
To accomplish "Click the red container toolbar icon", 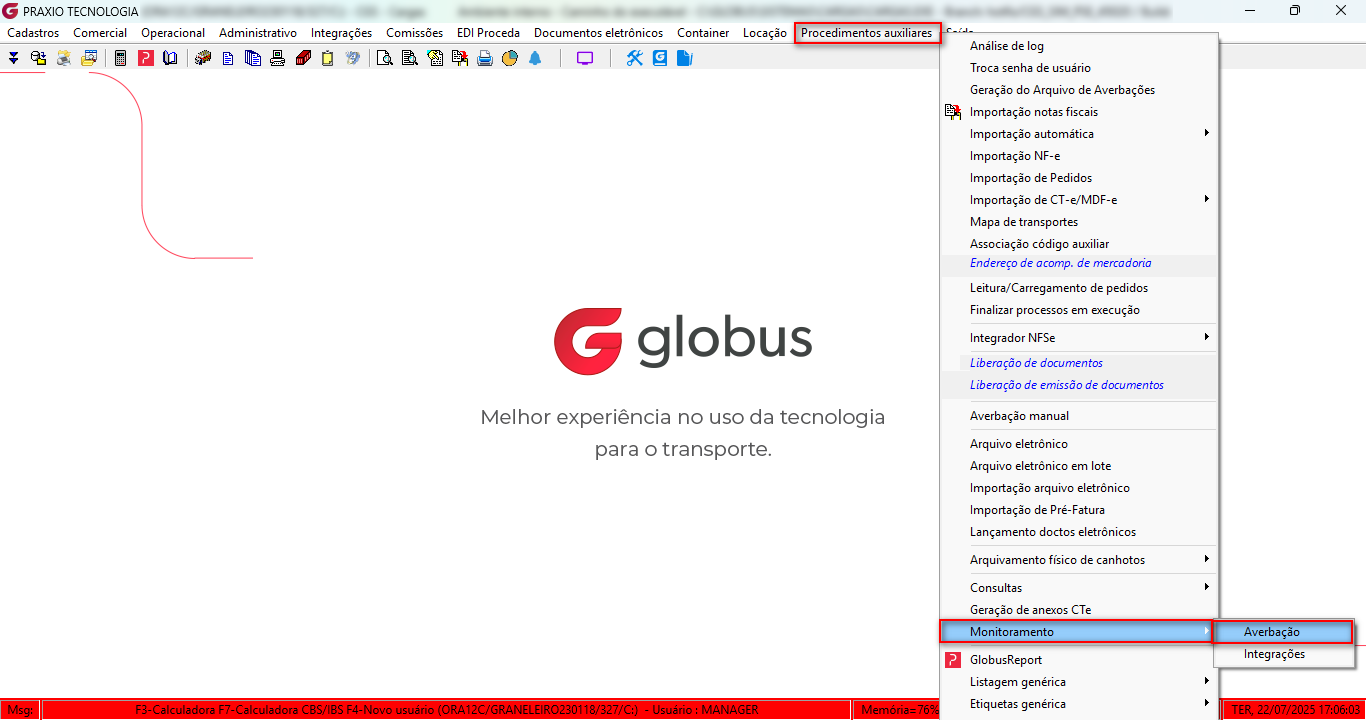I will click(303, 58).
